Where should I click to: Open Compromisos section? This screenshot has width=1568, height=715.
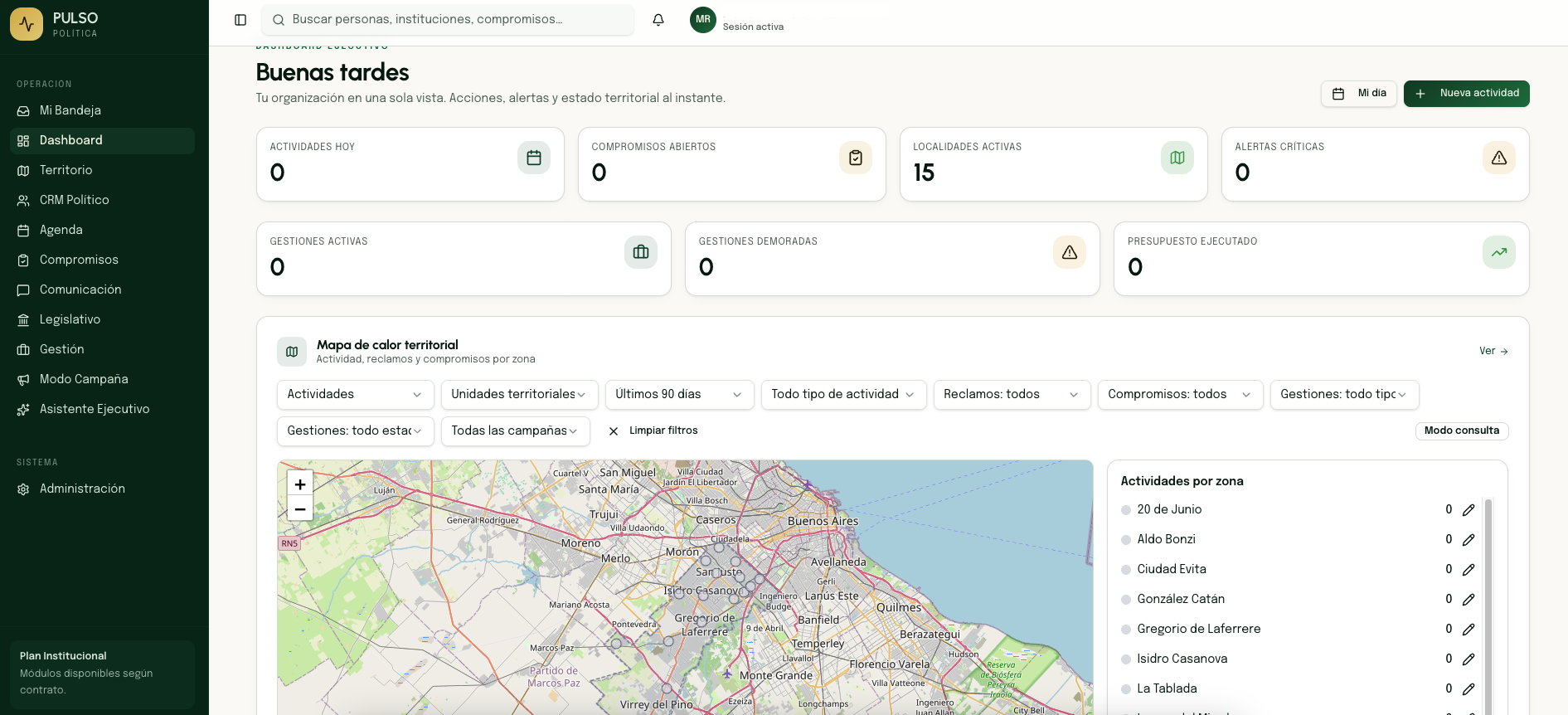pyautogui.click(x=102, y=260)
